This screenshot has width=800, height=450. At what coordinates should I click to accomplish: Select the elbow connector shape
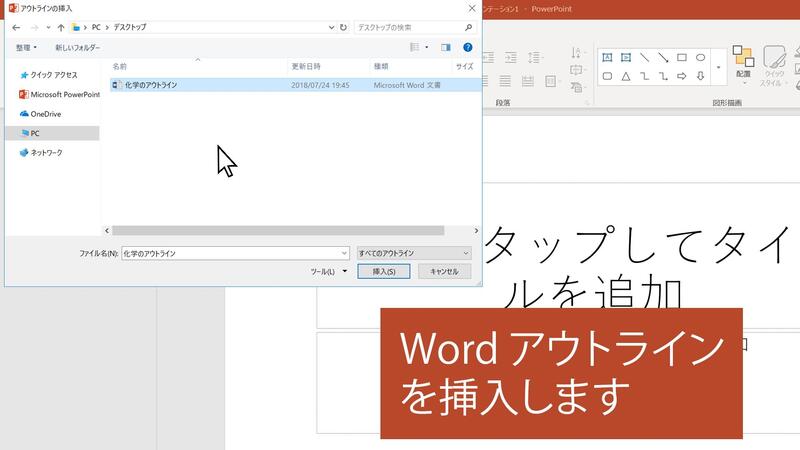tap(644, 76)
